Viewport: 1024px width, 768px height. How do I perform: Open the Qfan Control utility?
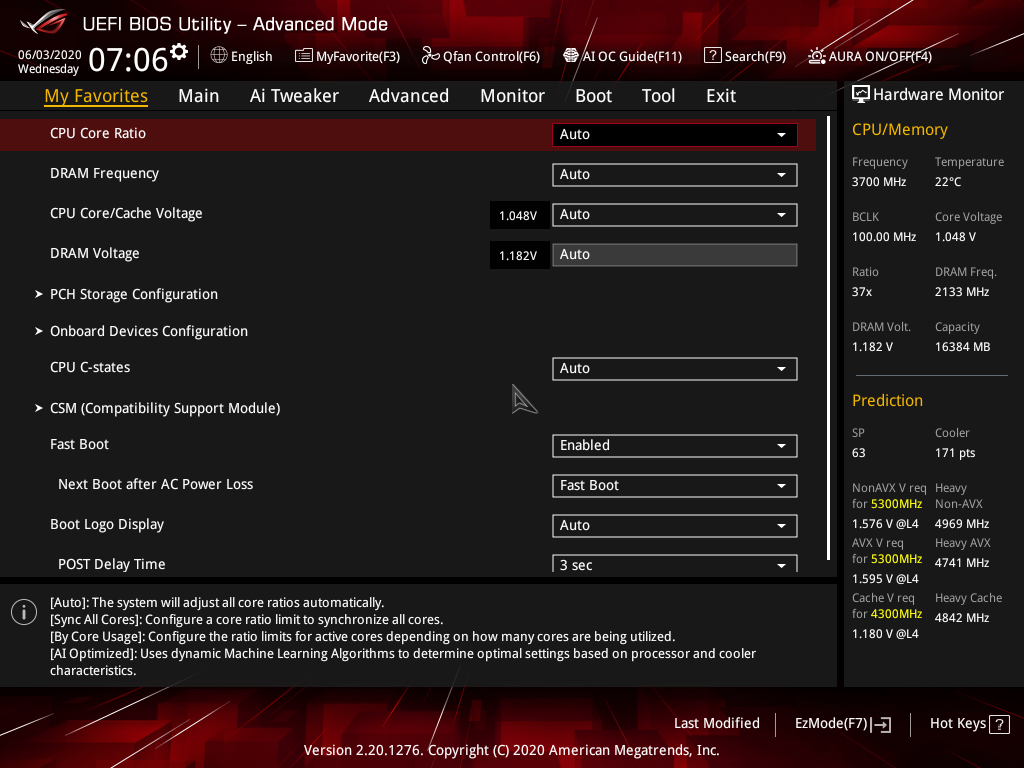[480, 56]
